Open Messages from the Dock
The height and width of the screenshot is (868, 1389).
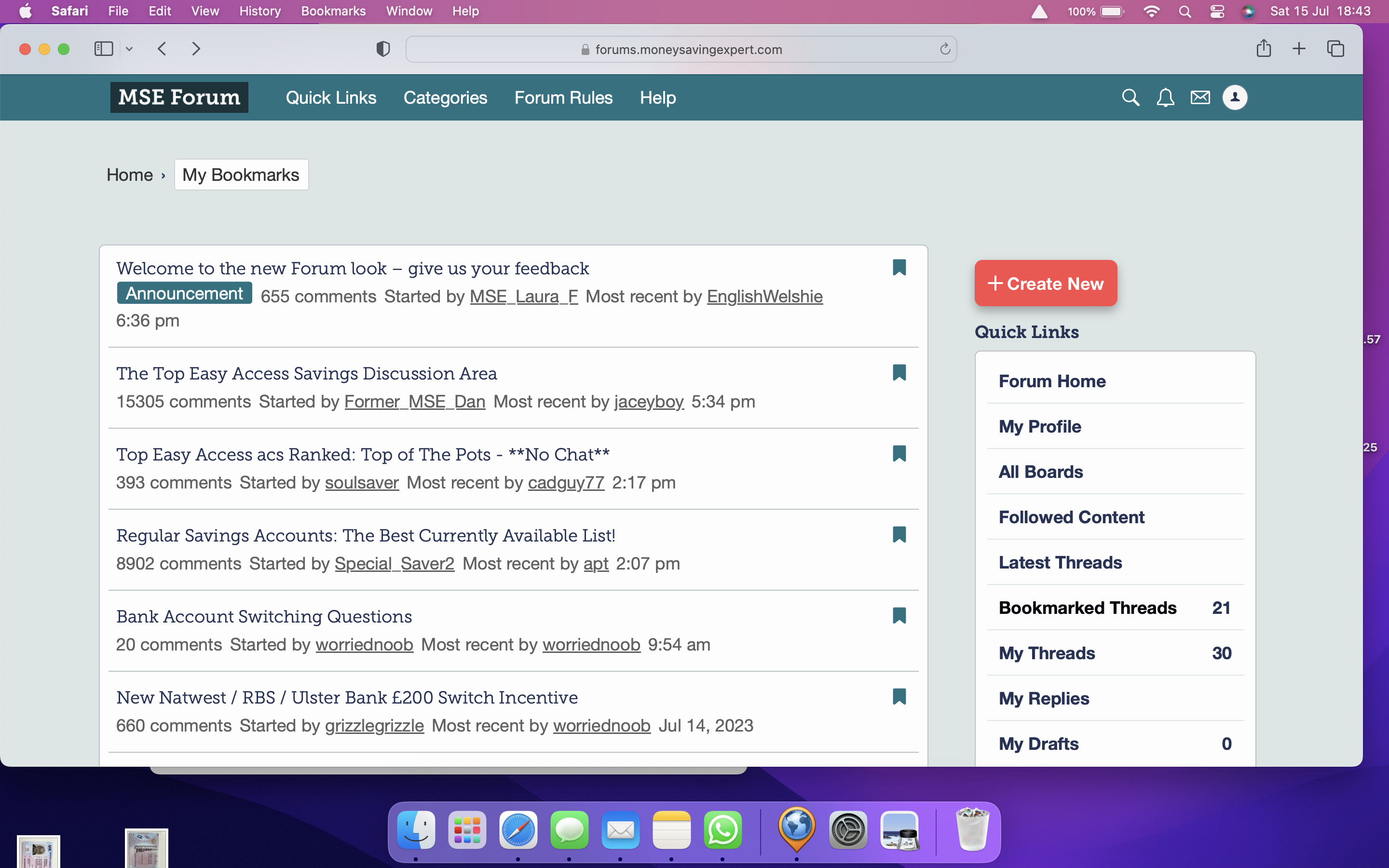pos(570,829)
